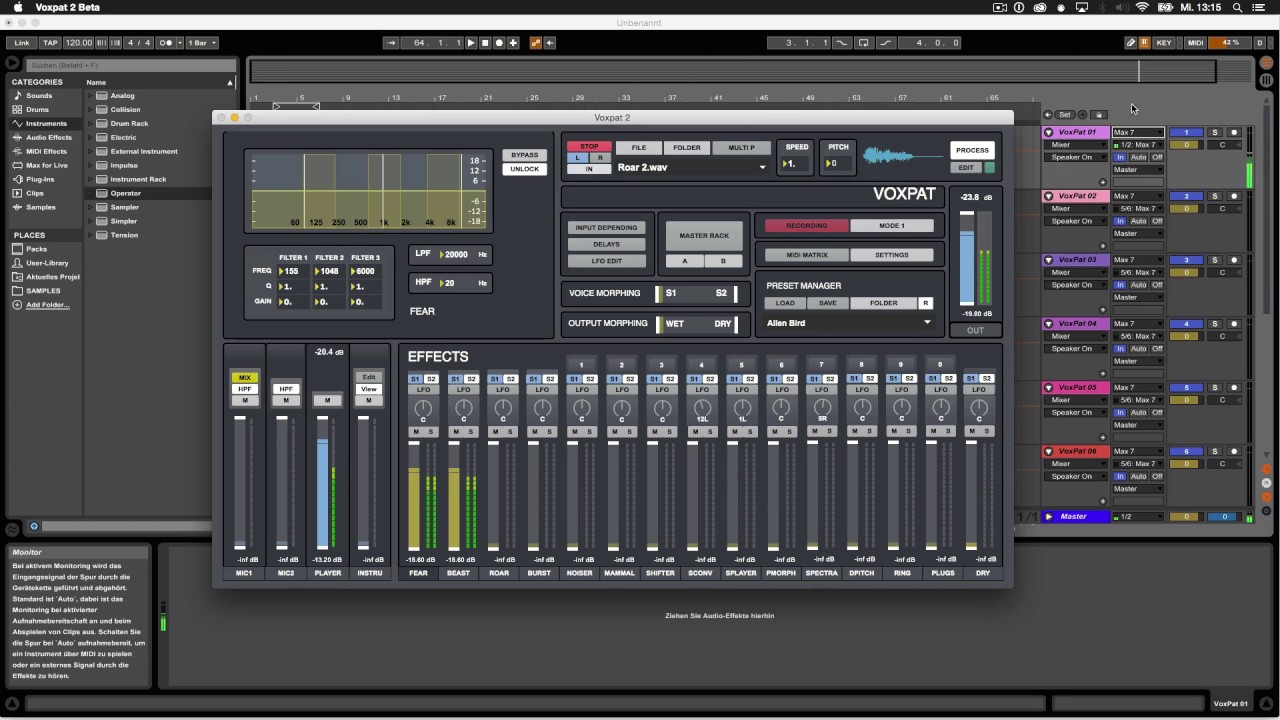Click the Arrangement view selector icon
Viewport: 1280px width, 720px height.
[x=1267, y=65]
